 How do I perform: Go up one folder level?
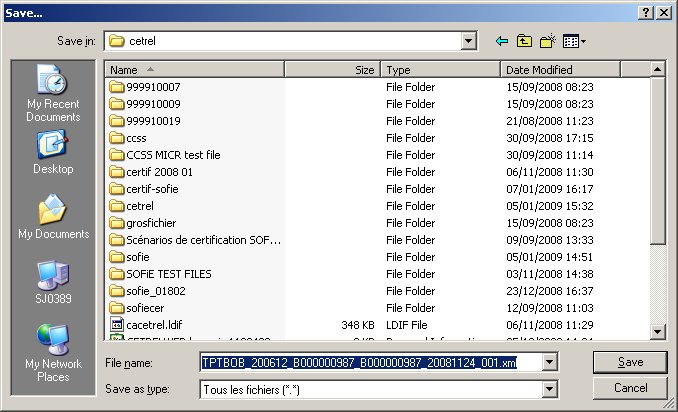[x=525, y=41]
